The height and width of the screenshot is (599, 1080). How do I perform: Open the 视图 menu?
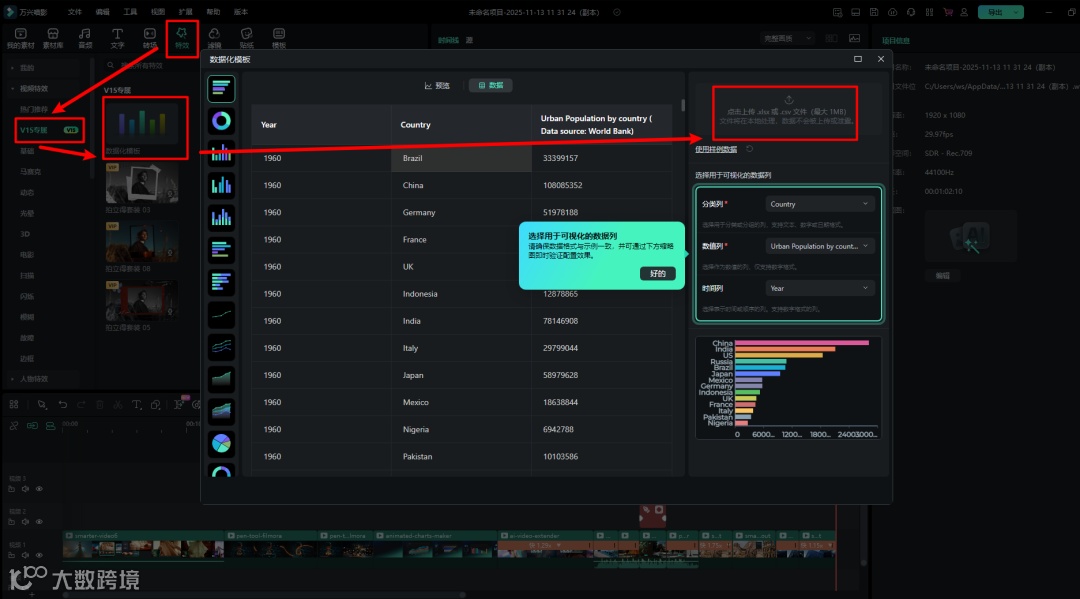click(158, 12)
